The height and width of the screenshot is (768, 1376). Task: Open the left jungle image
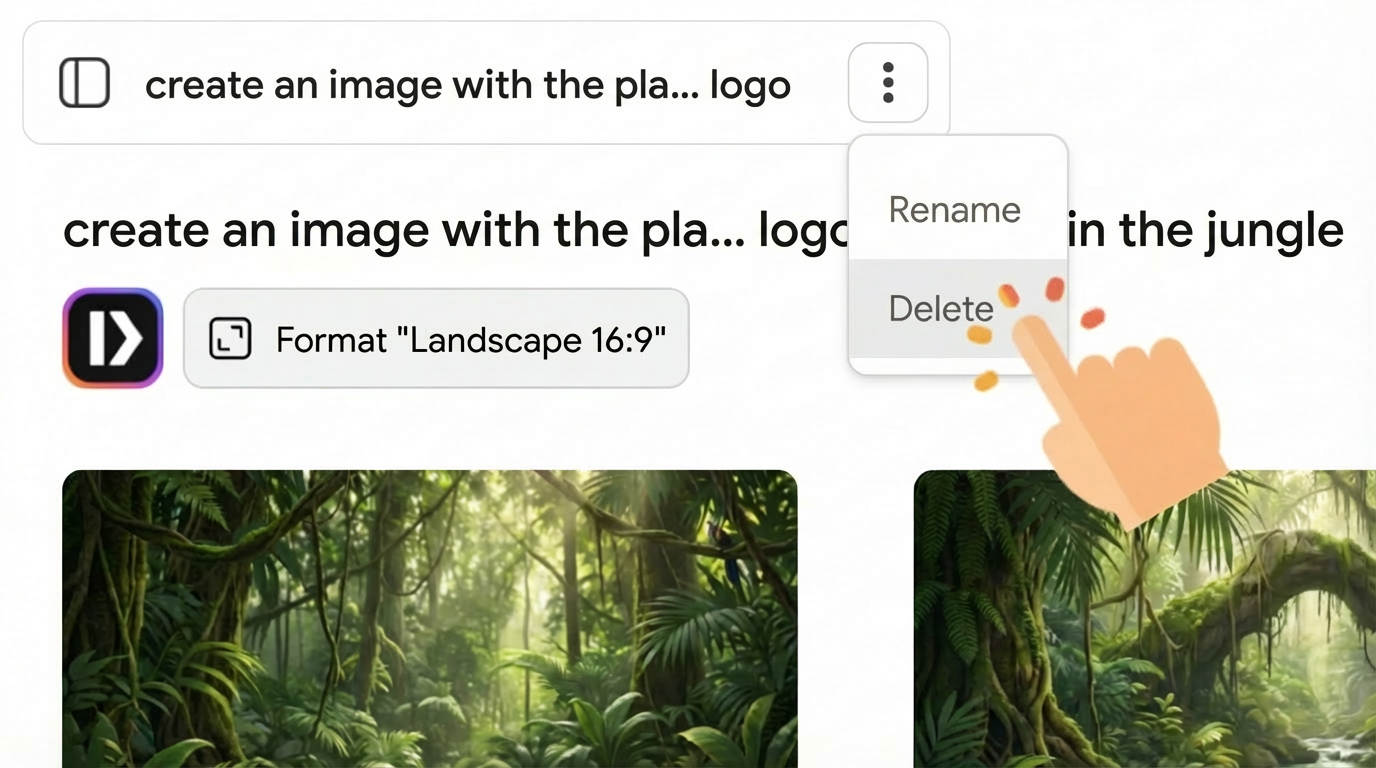[x=430, y=620]
